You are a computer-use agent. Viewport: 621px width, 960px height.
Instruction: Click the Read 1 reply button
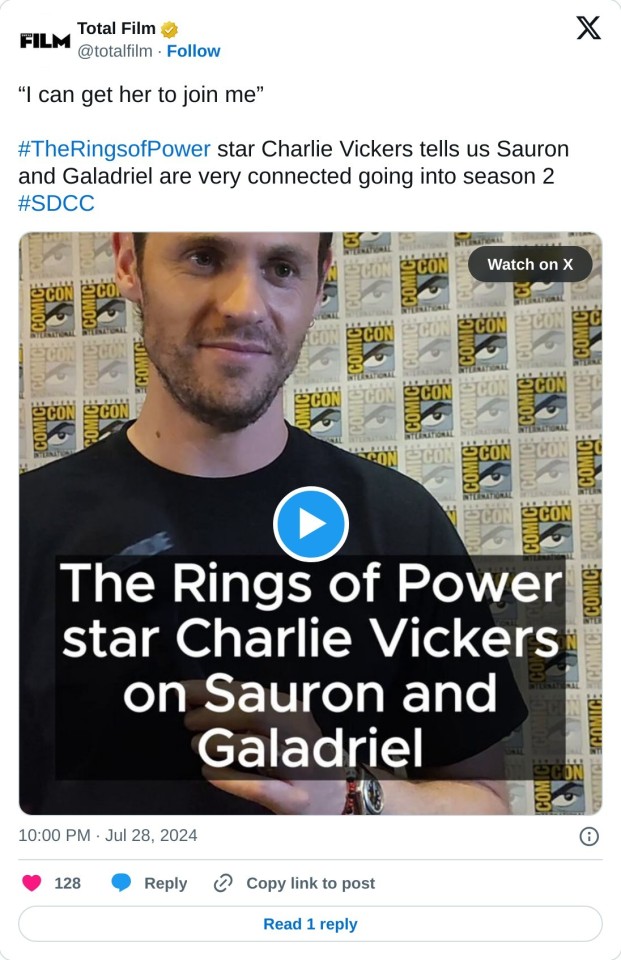coord(310,924)
